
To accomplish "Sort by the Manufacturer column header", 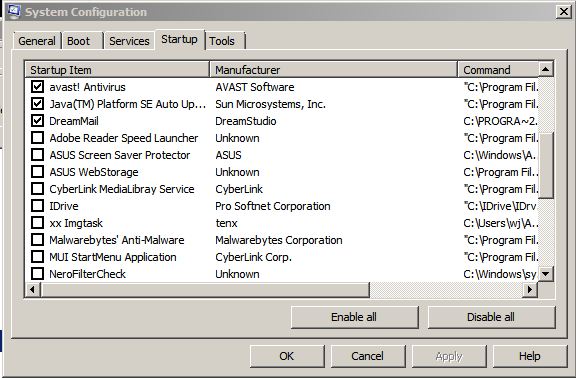I will tap(334, 70).
